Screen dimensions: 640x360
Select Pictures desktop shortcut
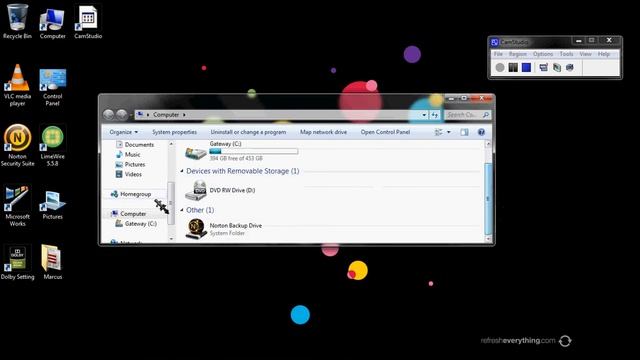[52, 205]
